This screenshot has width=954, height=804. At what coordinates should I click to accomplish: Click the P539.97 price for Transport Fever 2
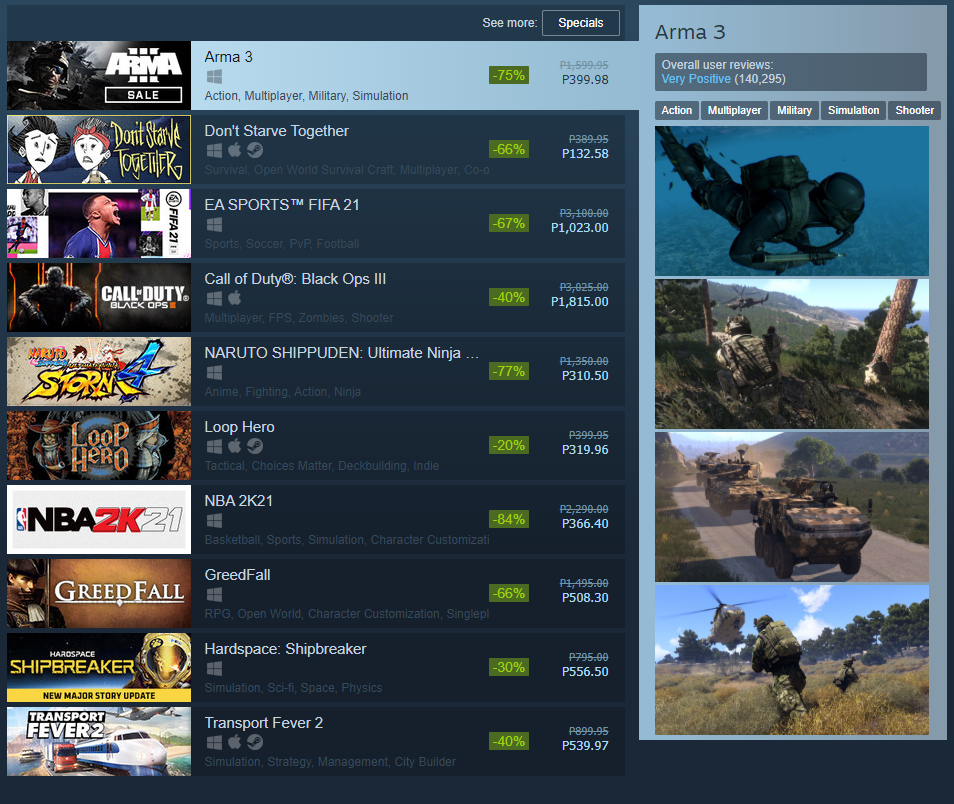tap(585, 746)
